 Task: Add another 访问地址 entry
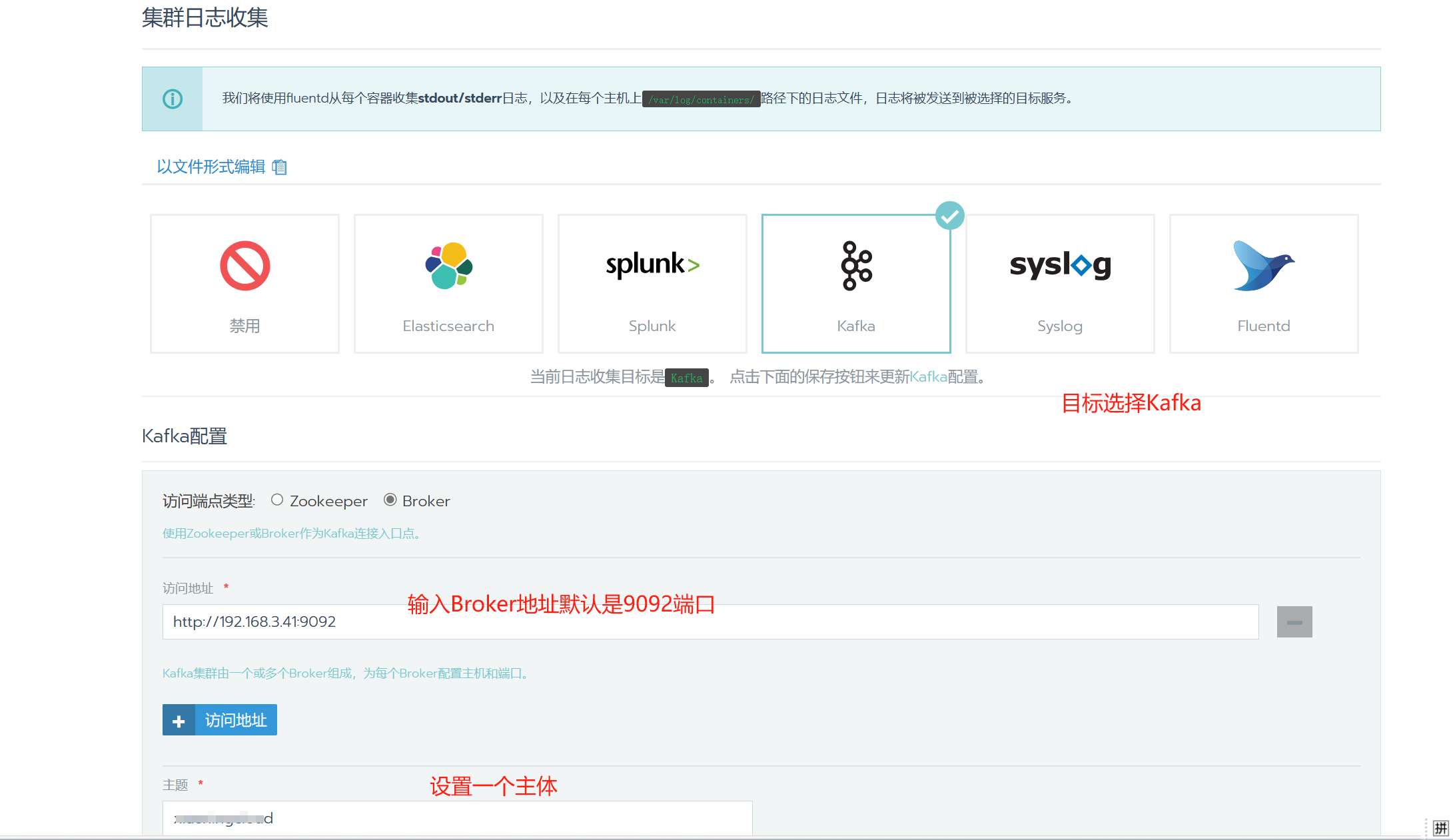pyautogui.click(x=235, y=720)
